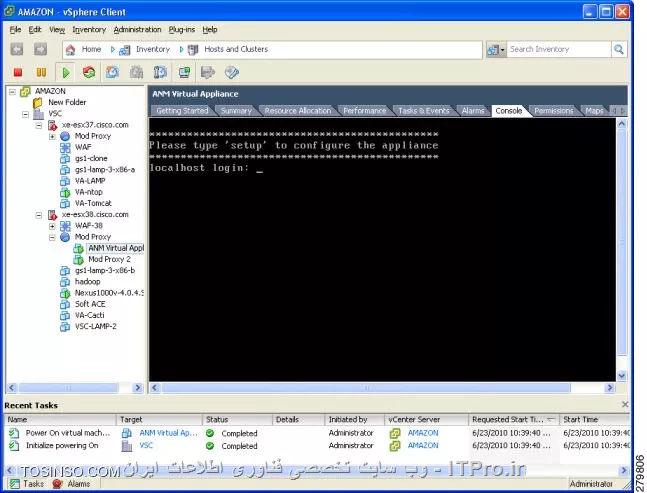647x493 pixels.
Task: Open the File menu
Action: point(15,30)
